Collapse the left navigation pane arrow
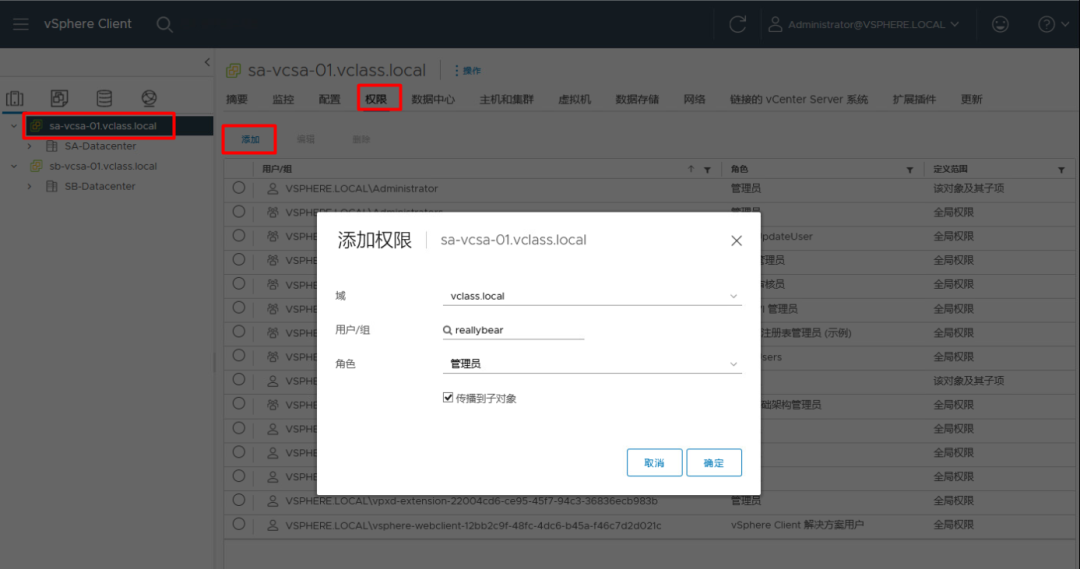1080x569 pixels. (207, 62)
